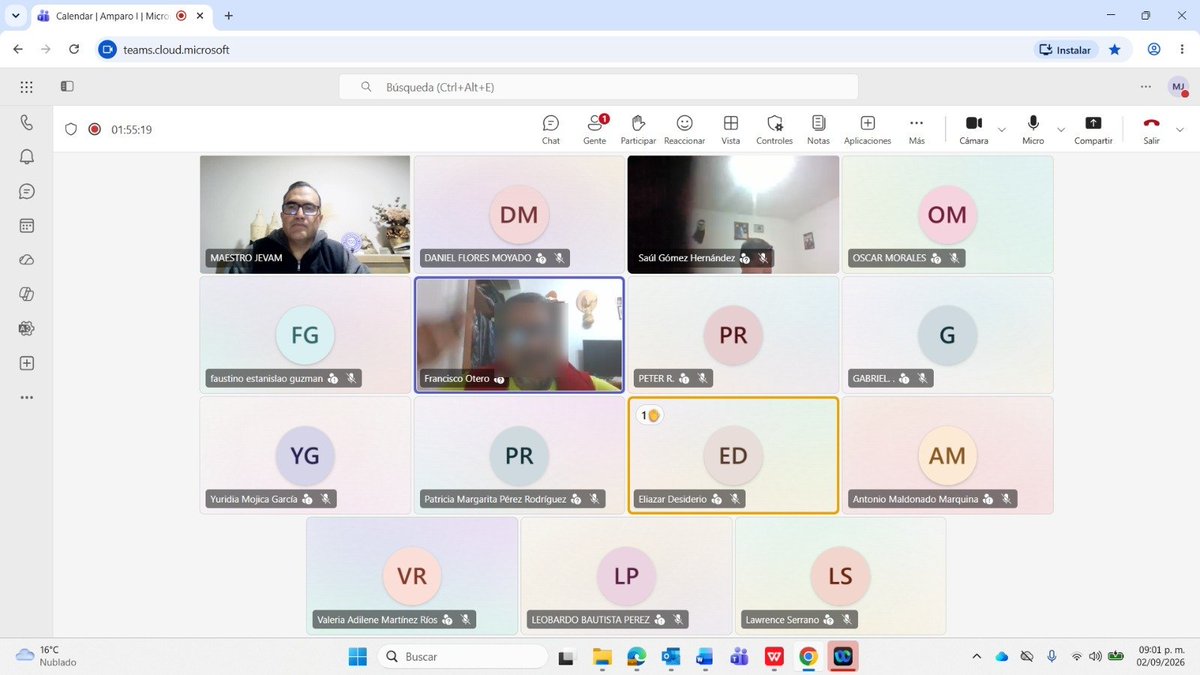This screenshot has height=675, width=1200.
Task: Open the browser tab search dropdown
Action: [15, 16]
